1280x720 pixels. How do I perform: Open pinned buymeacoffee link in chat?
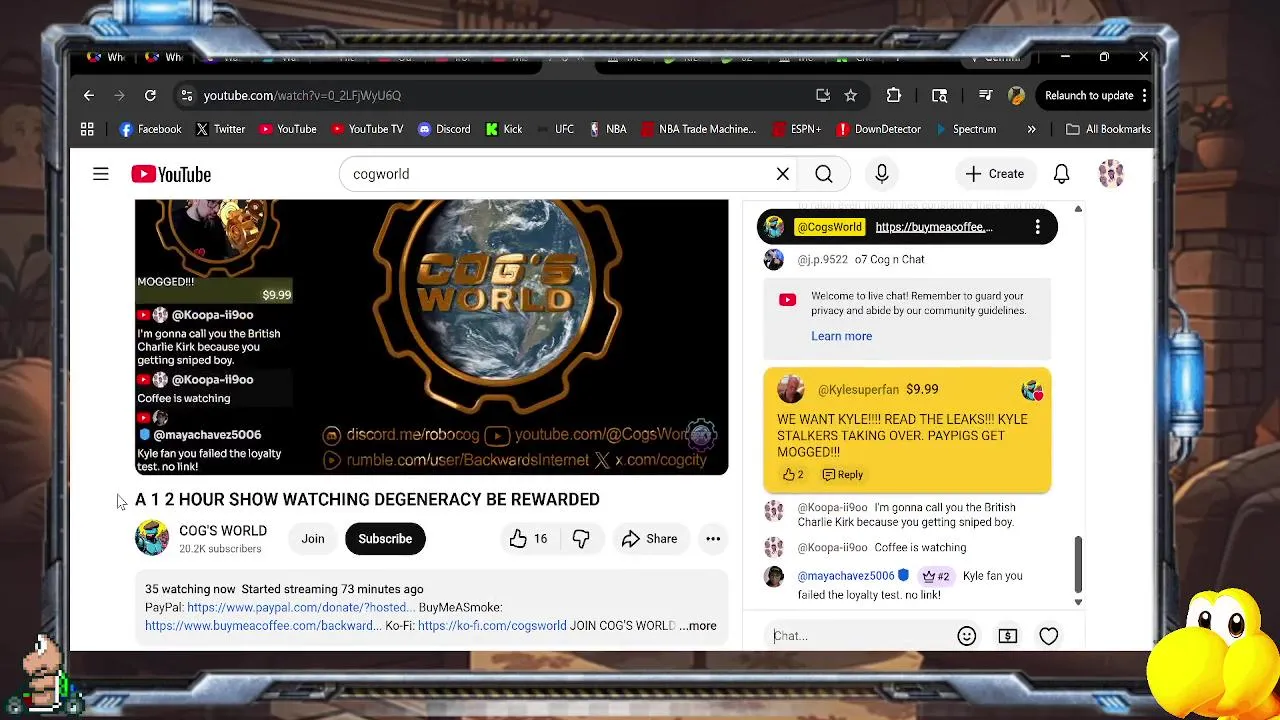click(x=934, y=227)
